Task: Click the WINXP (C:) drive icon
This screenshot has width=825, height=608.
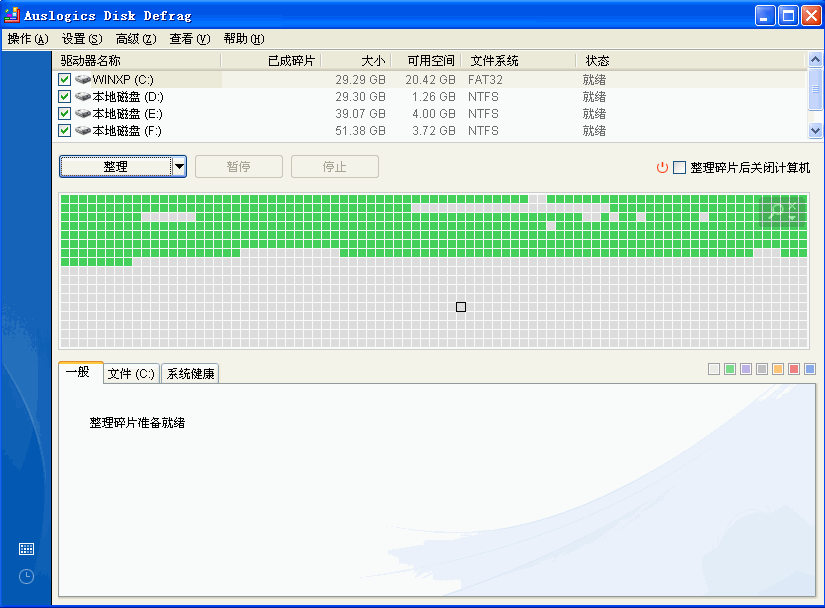Action: click(83, 79)
